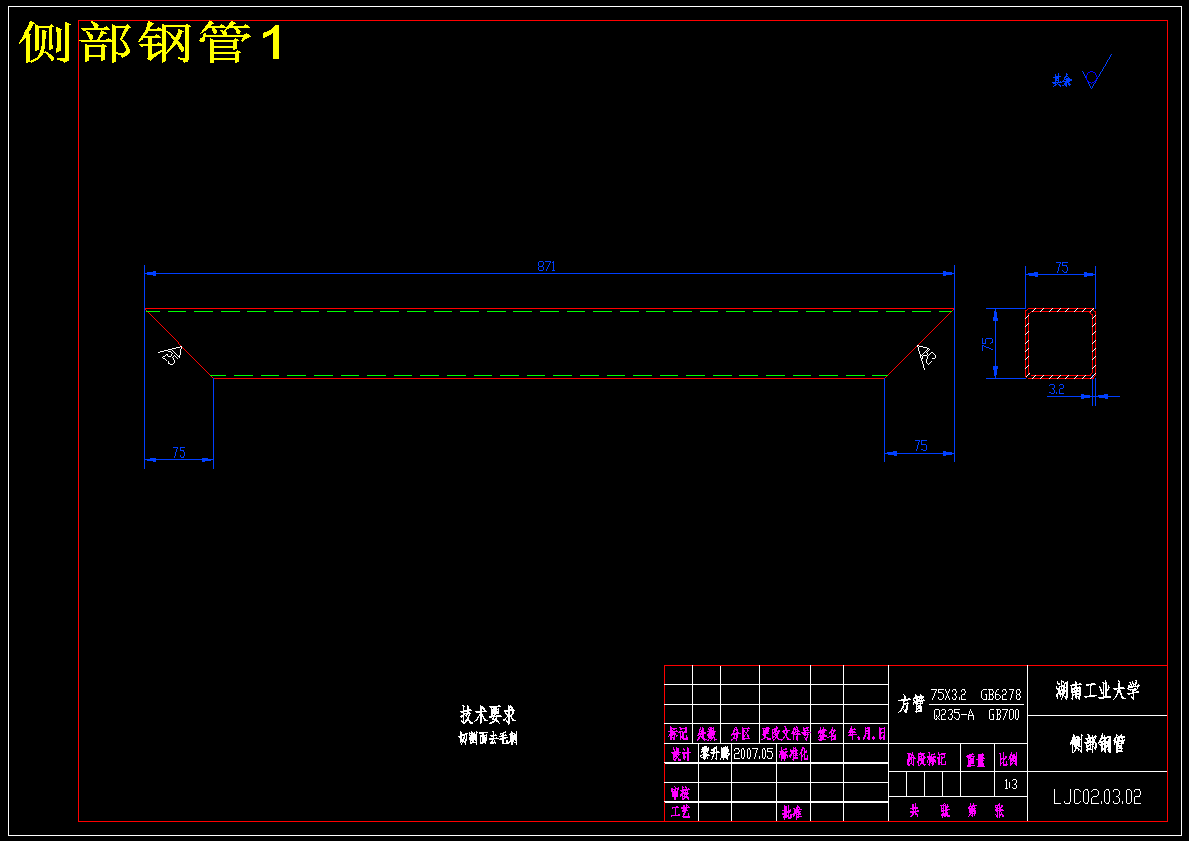Click the 标准化 label
The image size is (1189, 841).
click(794, 754)
